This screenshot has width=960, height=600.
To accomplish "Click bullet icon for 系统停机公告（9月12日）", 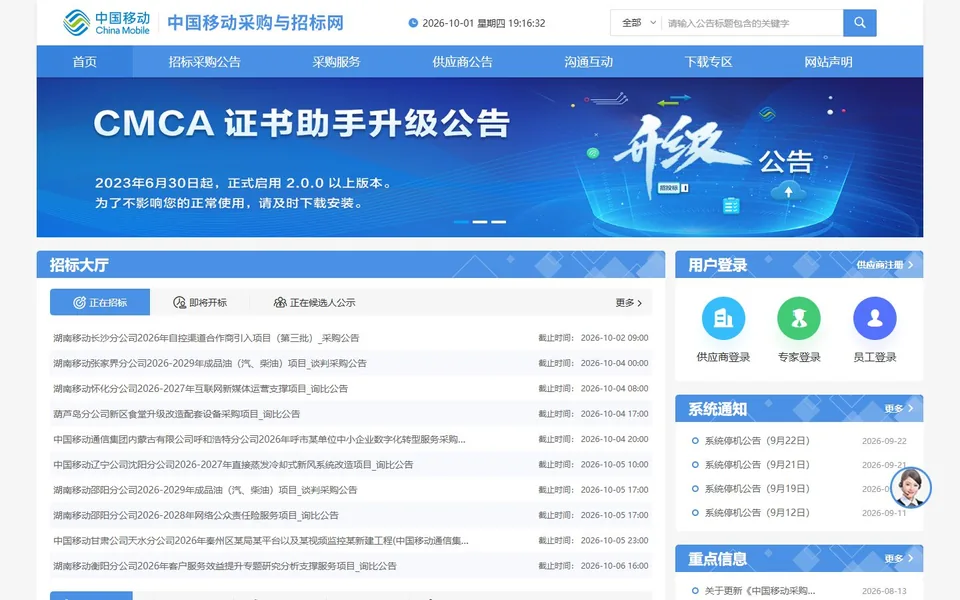I will [695, 512].
